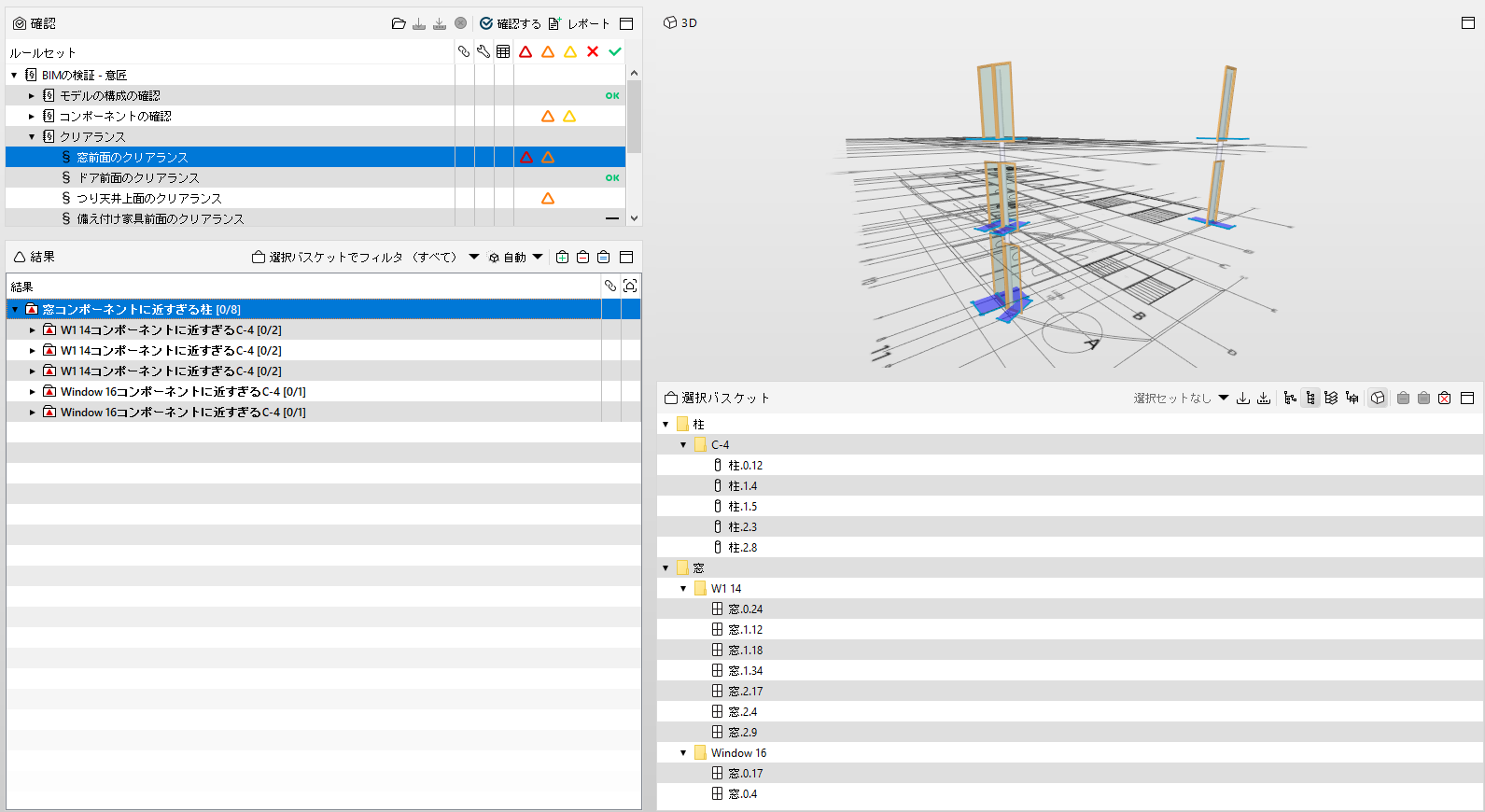Click the wrench column header icon
1485x812 pixels.
point(483,51)
